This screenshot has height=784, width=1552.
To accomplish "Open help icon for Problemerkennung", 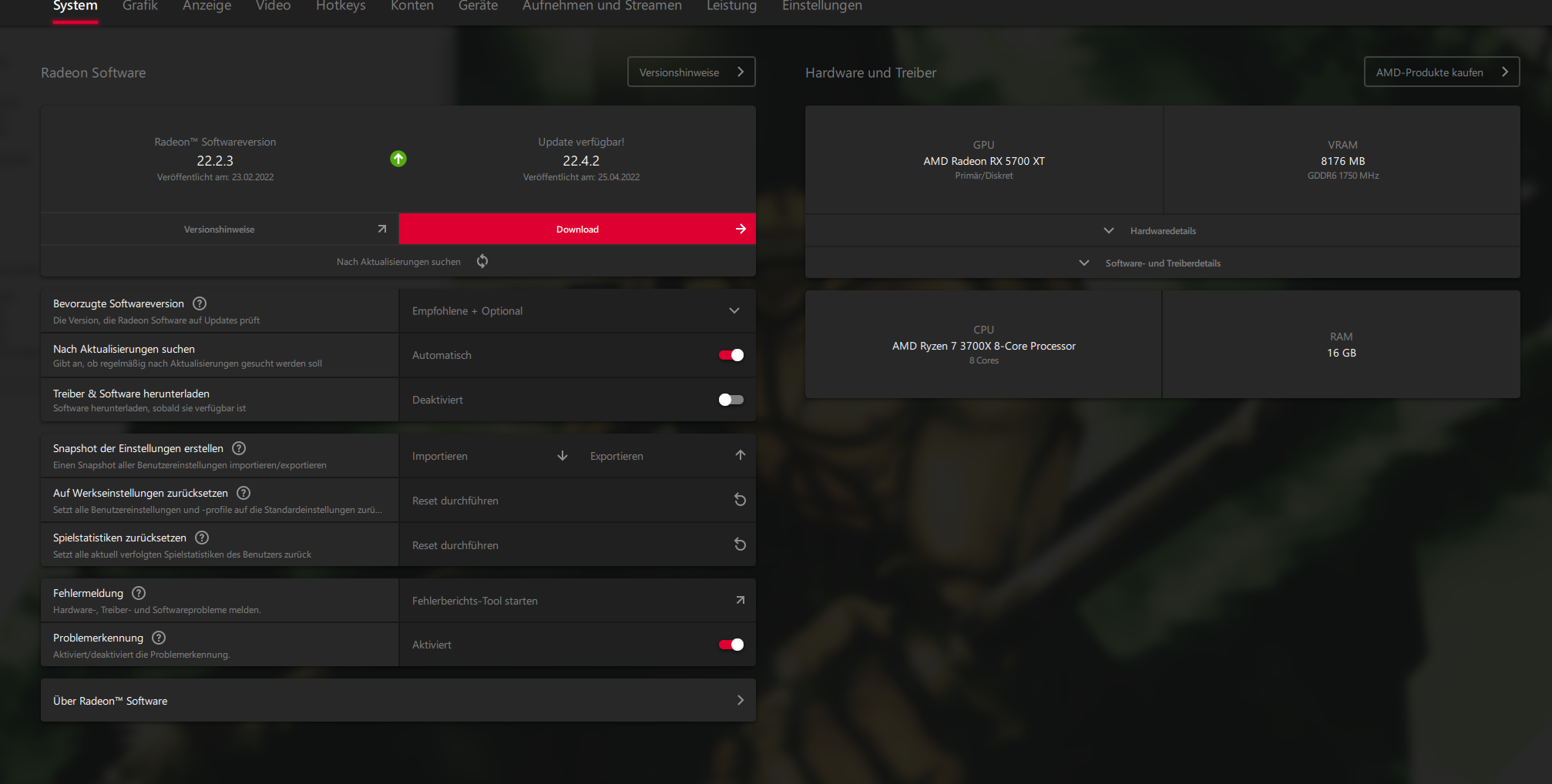I will tap(159, 638).
